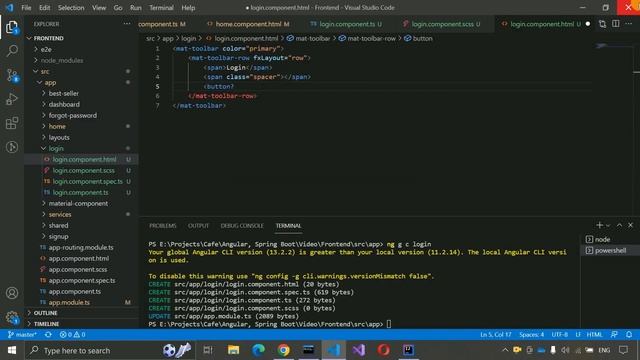Open the Go menu
This screenshot has height=360, width=640.
point(118,8)
